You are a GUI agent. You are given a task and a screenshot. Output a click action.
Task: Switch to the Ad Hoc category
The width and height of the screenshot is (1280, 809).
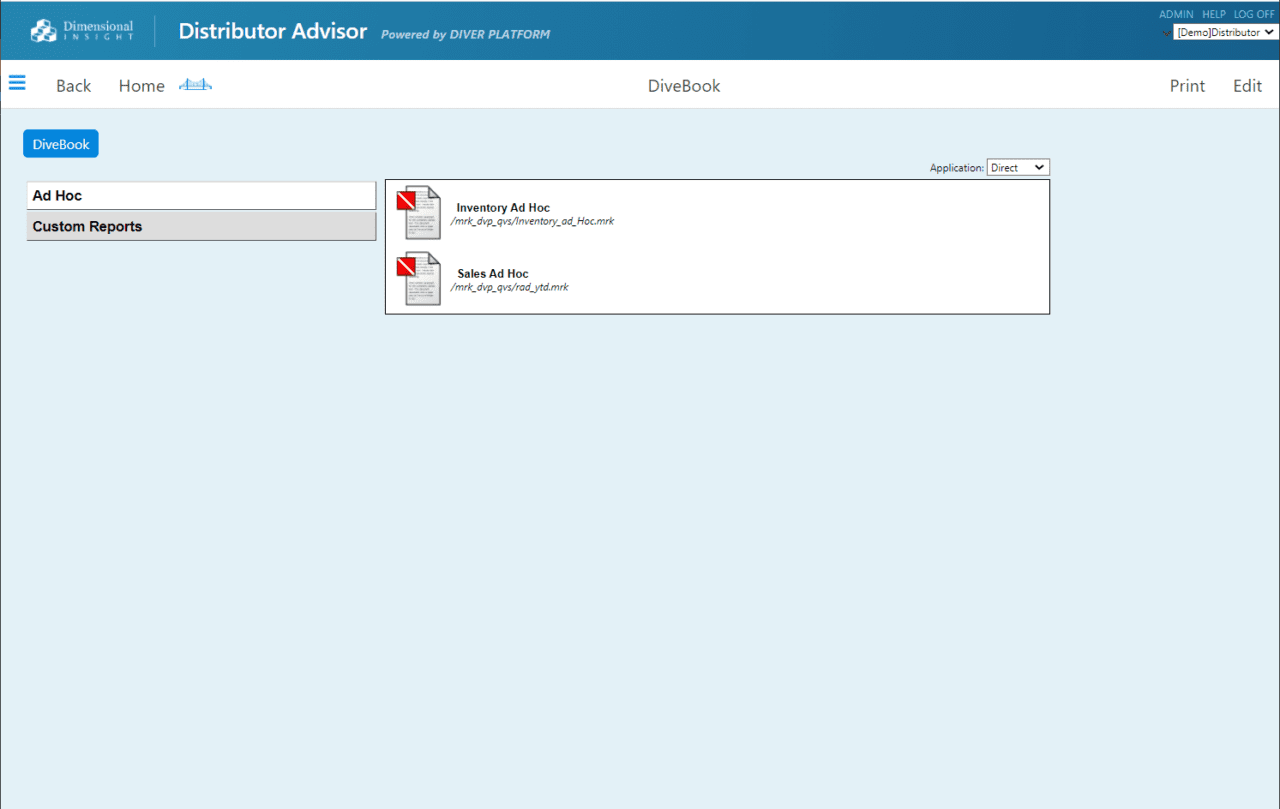click(200, 195)
